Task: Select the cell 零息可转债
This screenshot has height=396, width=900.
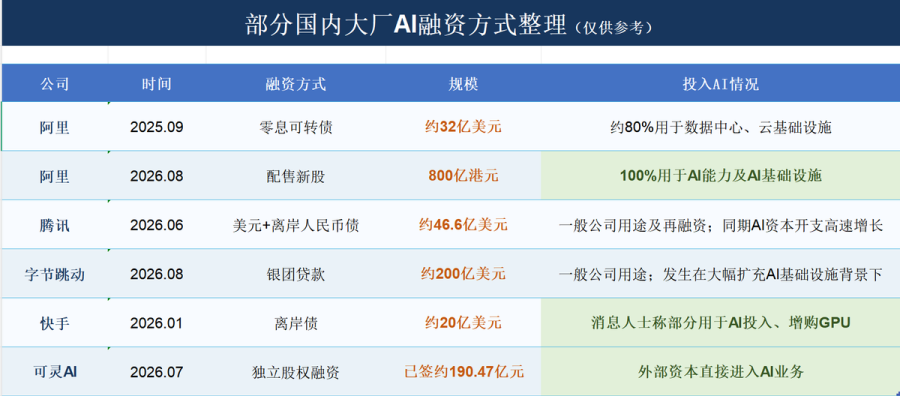Action: coord(296,127)
